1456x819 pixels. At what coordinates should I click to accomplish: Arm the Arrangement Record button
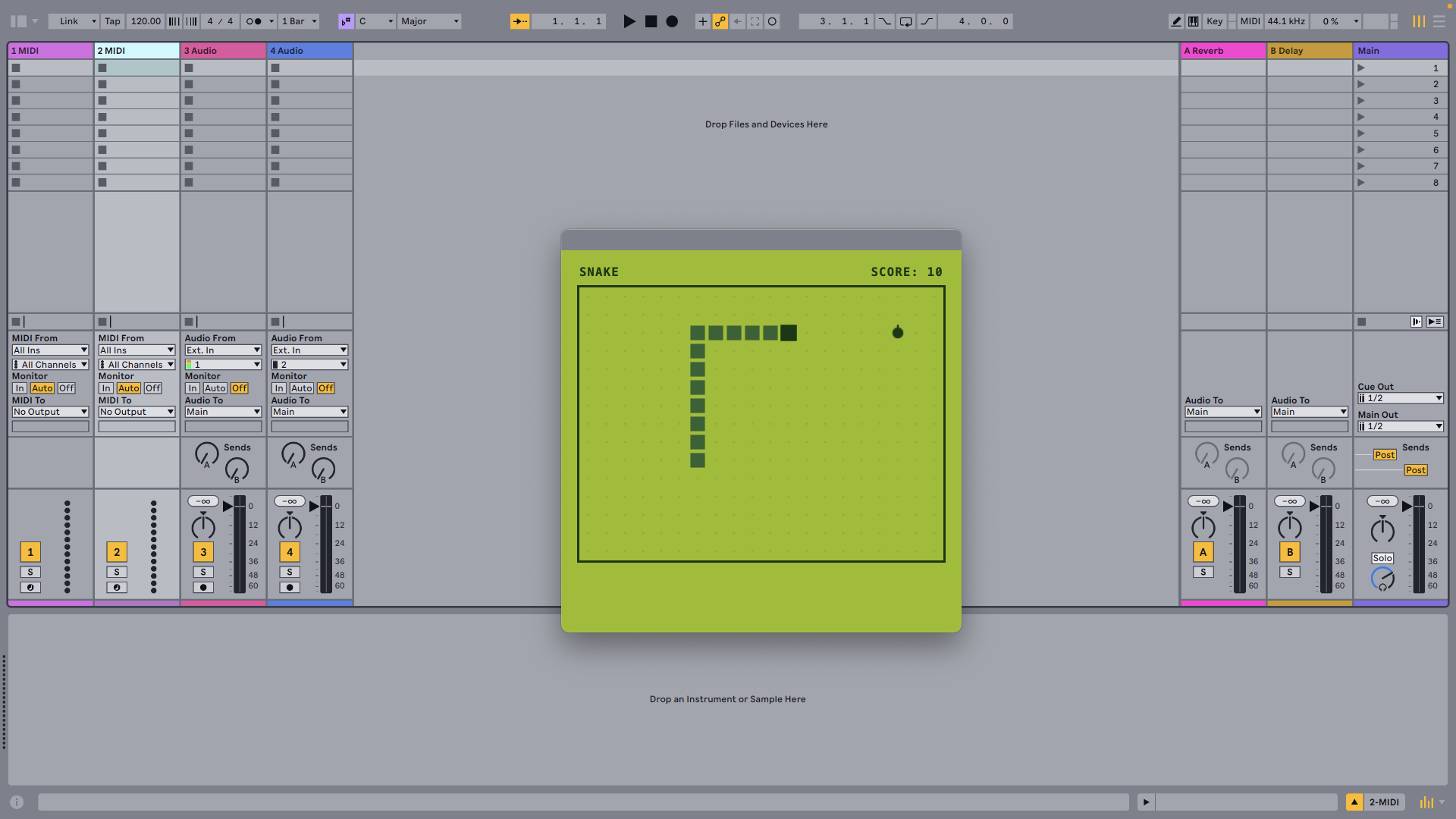coord(672,21)
